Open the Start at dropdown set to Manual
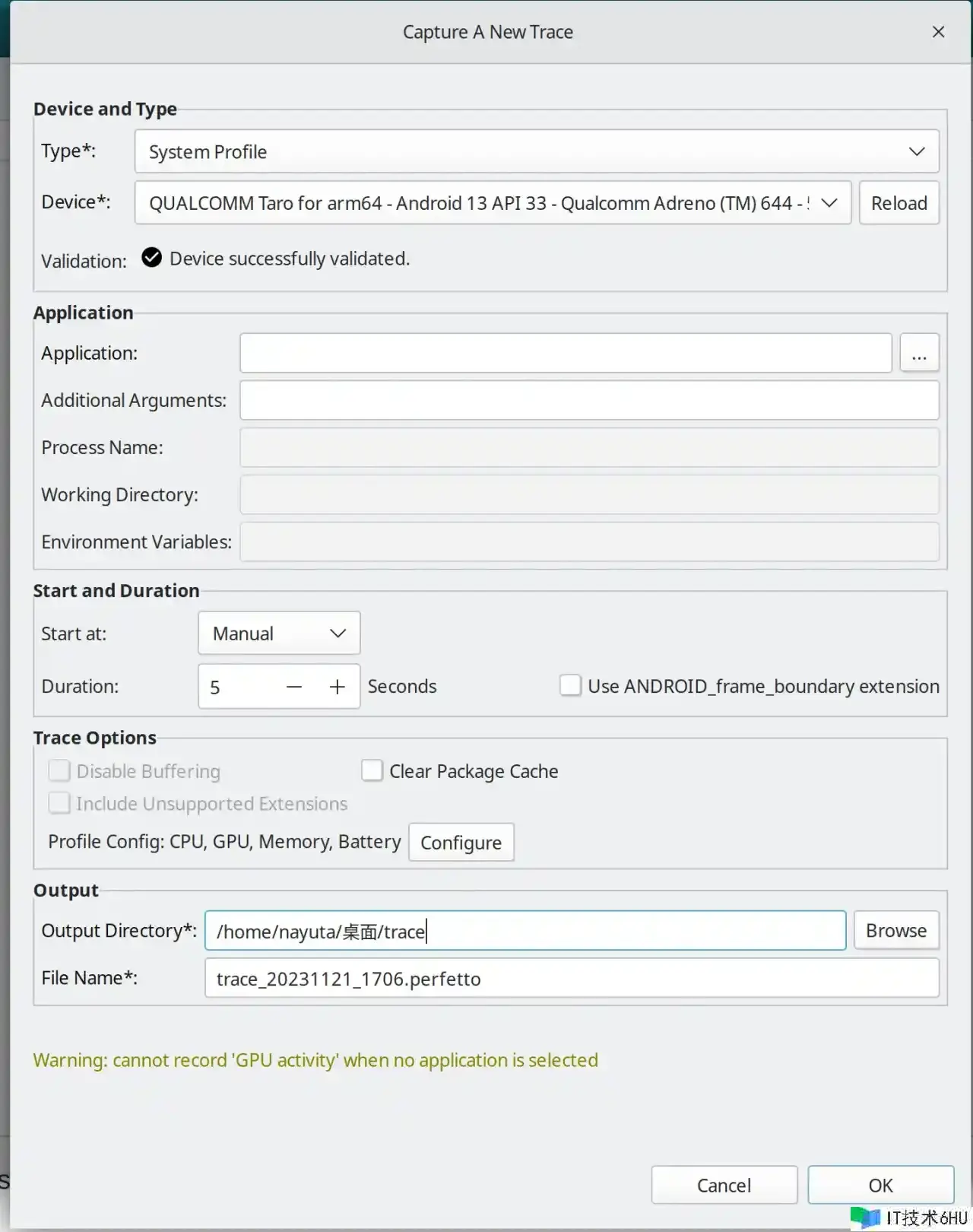973x1232 pixels. coord(279,633)
